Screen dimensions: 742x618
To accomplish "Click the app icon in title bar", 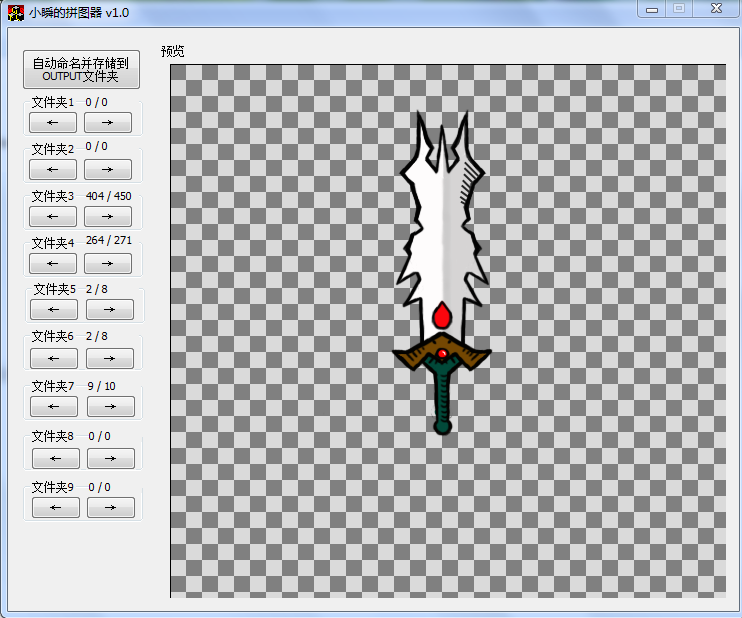I will pyautogui.click(x=16, y=13).
